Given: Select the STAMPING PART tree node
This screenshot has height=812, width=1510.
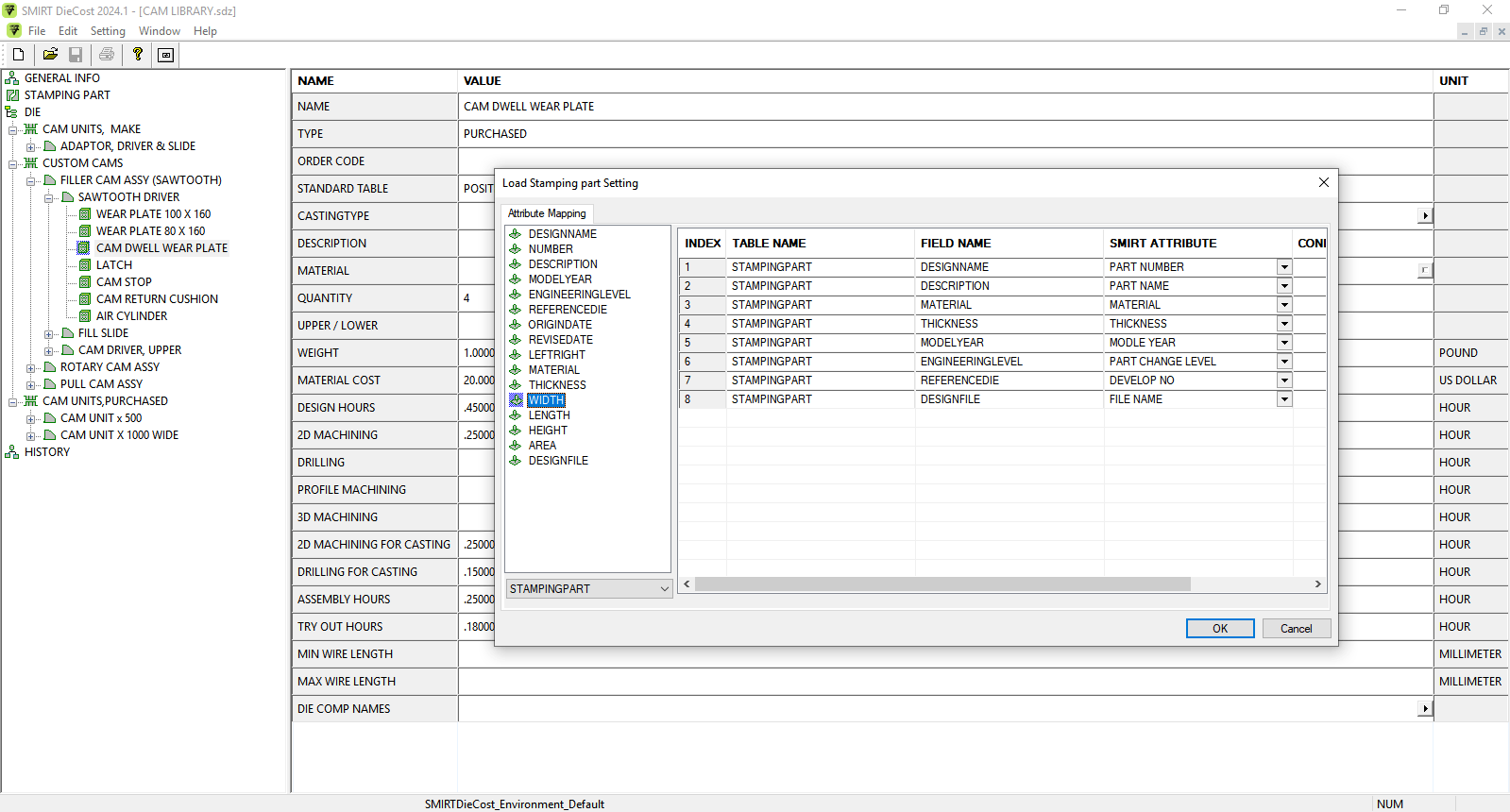Looking at the screenshot, I should point(66,95).
